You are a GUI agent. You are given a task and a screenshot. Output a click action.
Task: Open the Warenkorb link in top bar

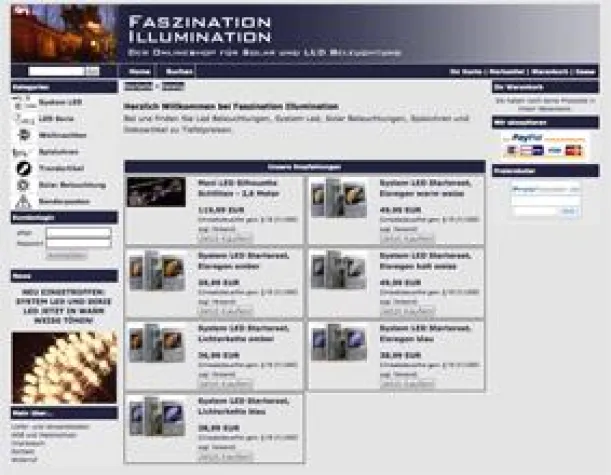tap(549, 72)
